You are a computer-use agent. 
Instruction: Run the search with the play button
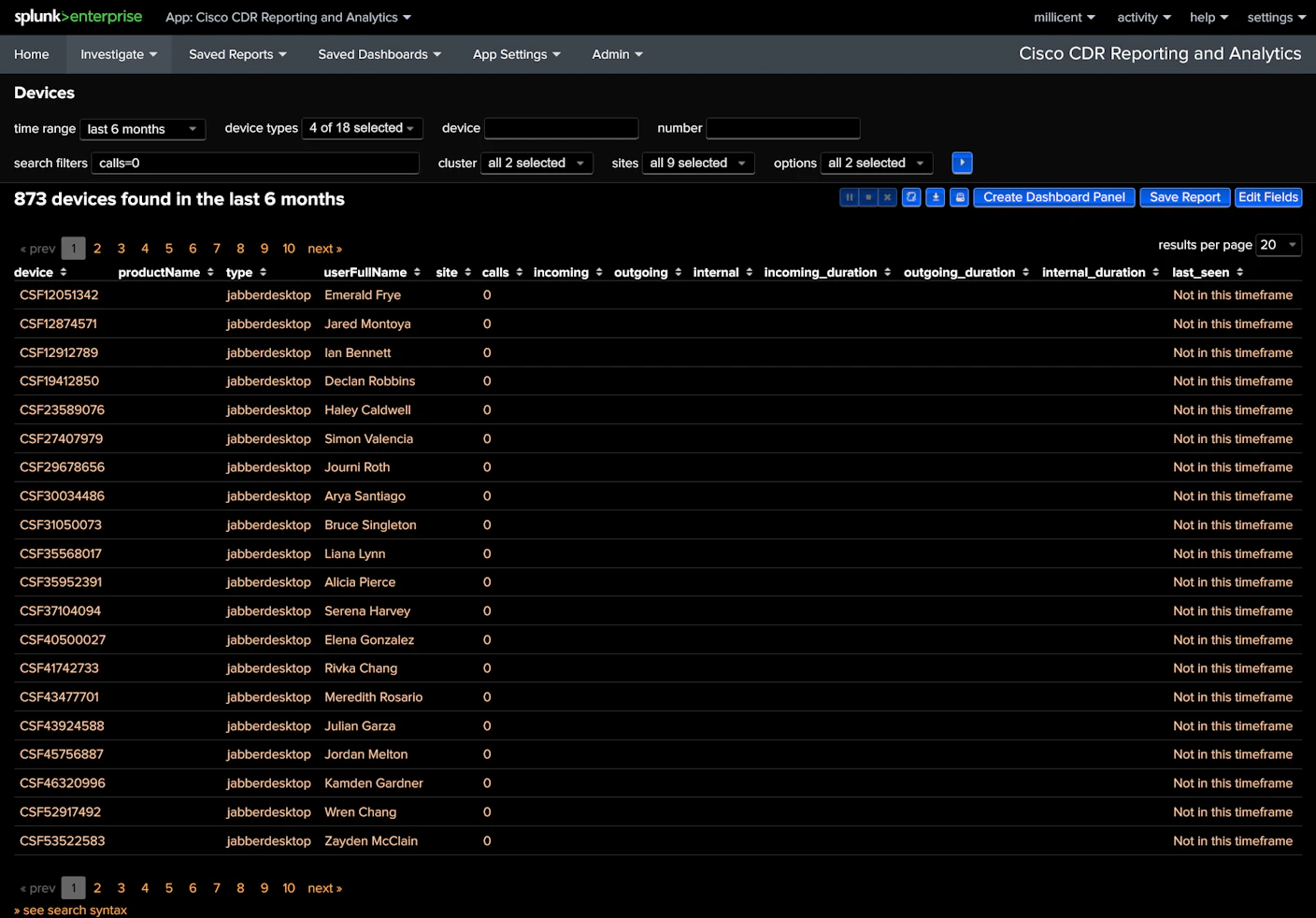point(962,163)
